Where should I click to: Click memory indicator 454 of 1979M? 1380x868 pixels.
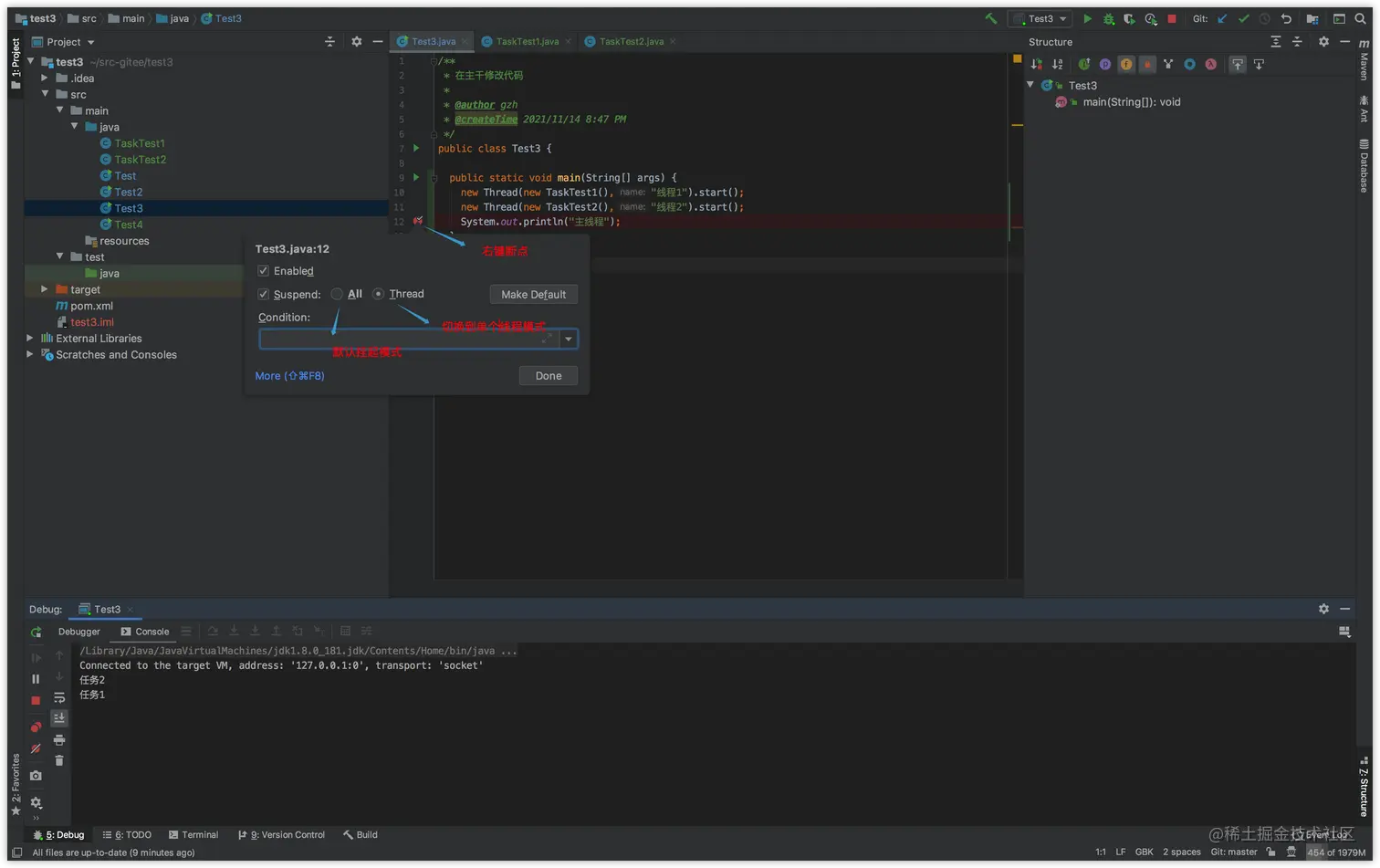tap(1336, 852)
